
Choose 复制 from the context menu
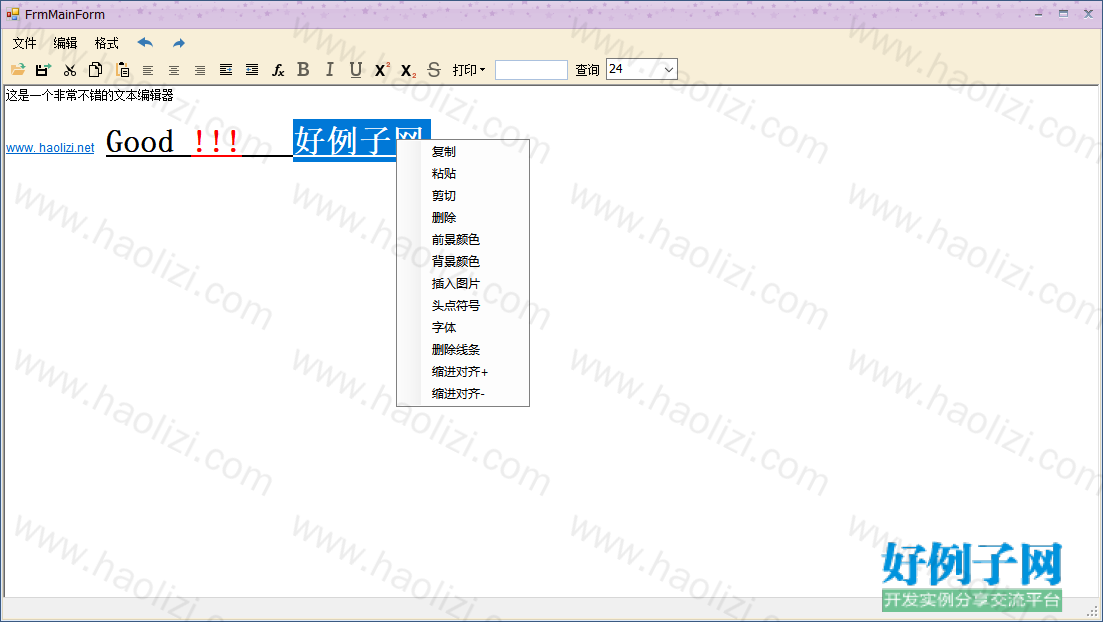[x=463, y=151]
